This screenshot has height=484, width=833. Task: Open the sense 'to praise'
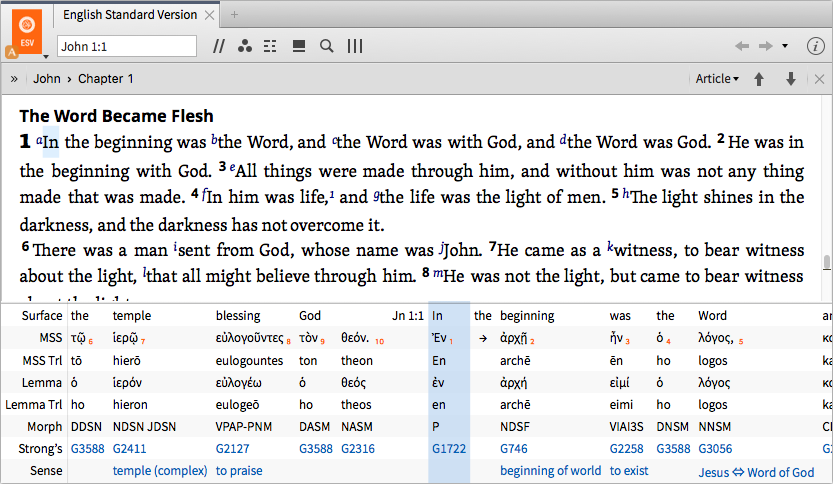click(x=239, y=471)
